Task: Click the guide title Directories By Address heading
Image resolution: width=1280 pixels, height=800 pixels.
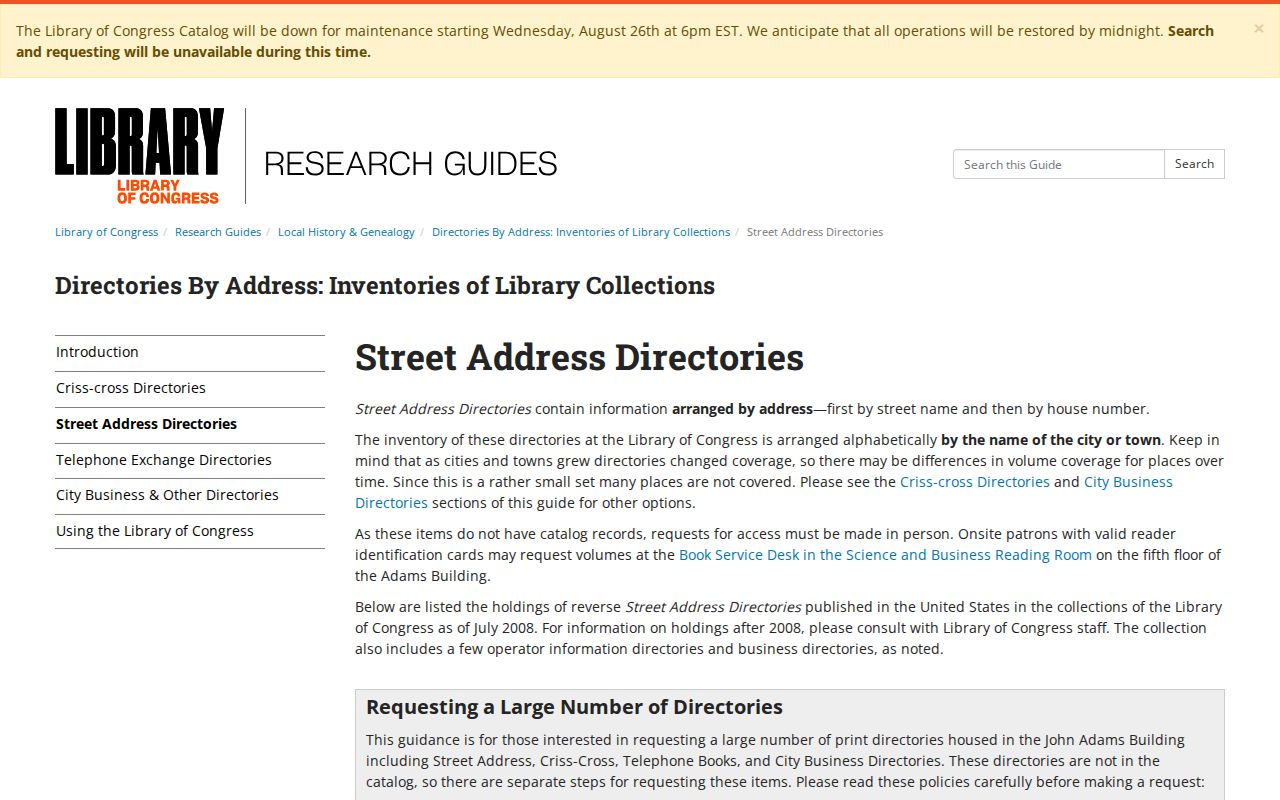Action: pyautogui.click(x=385, y=286)
